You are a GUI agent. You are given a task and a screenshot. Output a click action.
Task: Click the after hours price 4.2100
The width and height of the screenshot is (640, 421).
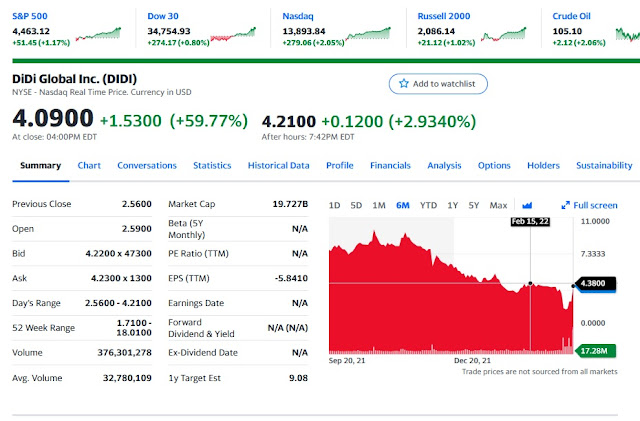click(x=289, y=121)
